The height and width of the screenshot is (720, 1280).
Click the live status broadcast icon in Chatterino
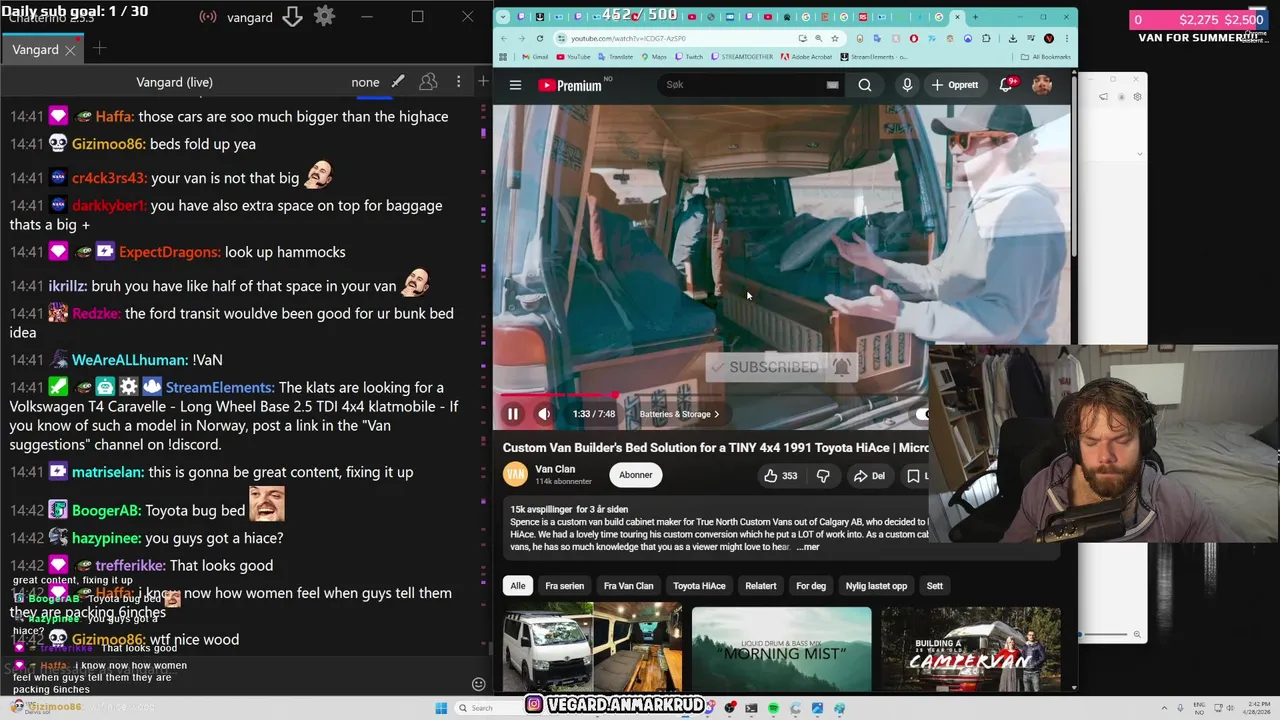208,17
